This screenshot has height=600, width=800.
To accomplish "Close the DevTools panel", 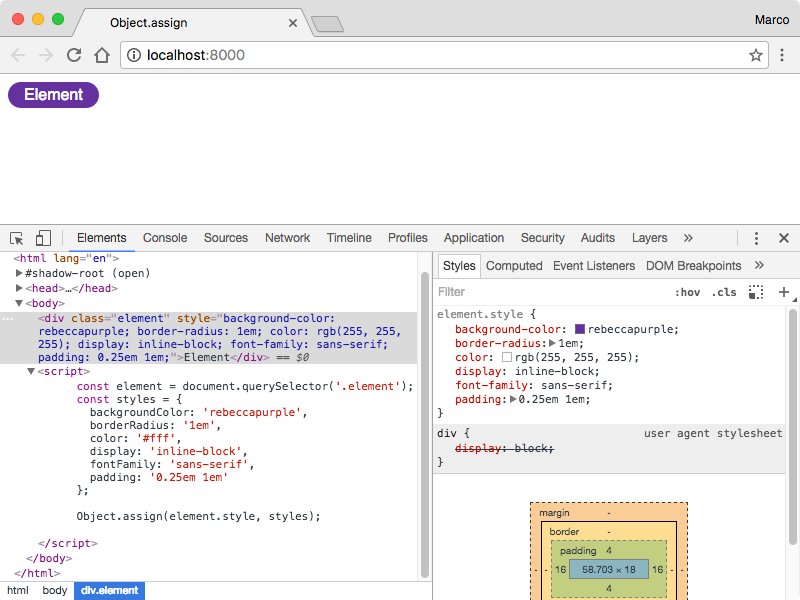I will pos(784,238).
